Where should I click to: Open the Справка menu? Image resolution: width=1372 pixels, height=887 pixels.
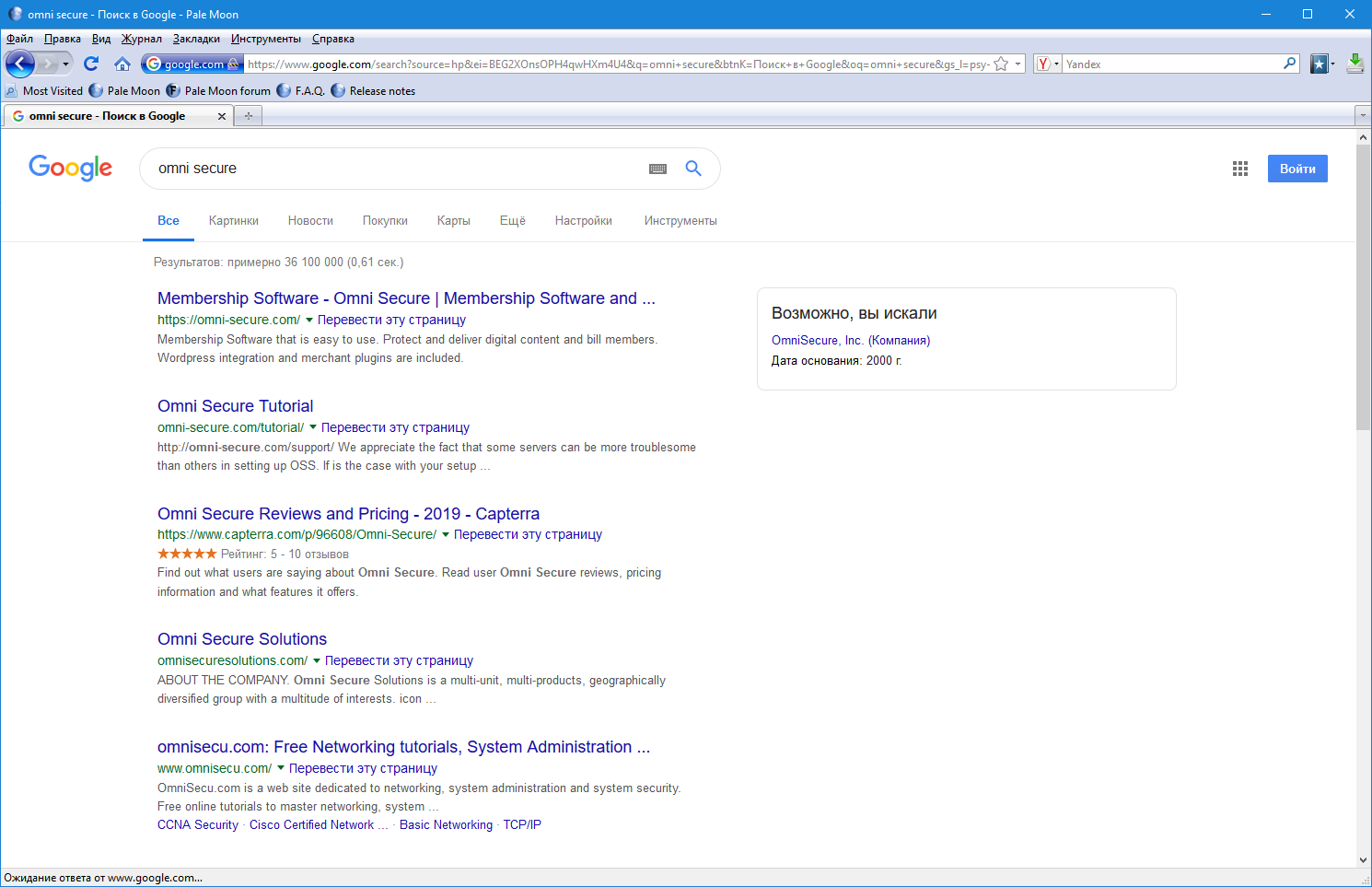333,39
